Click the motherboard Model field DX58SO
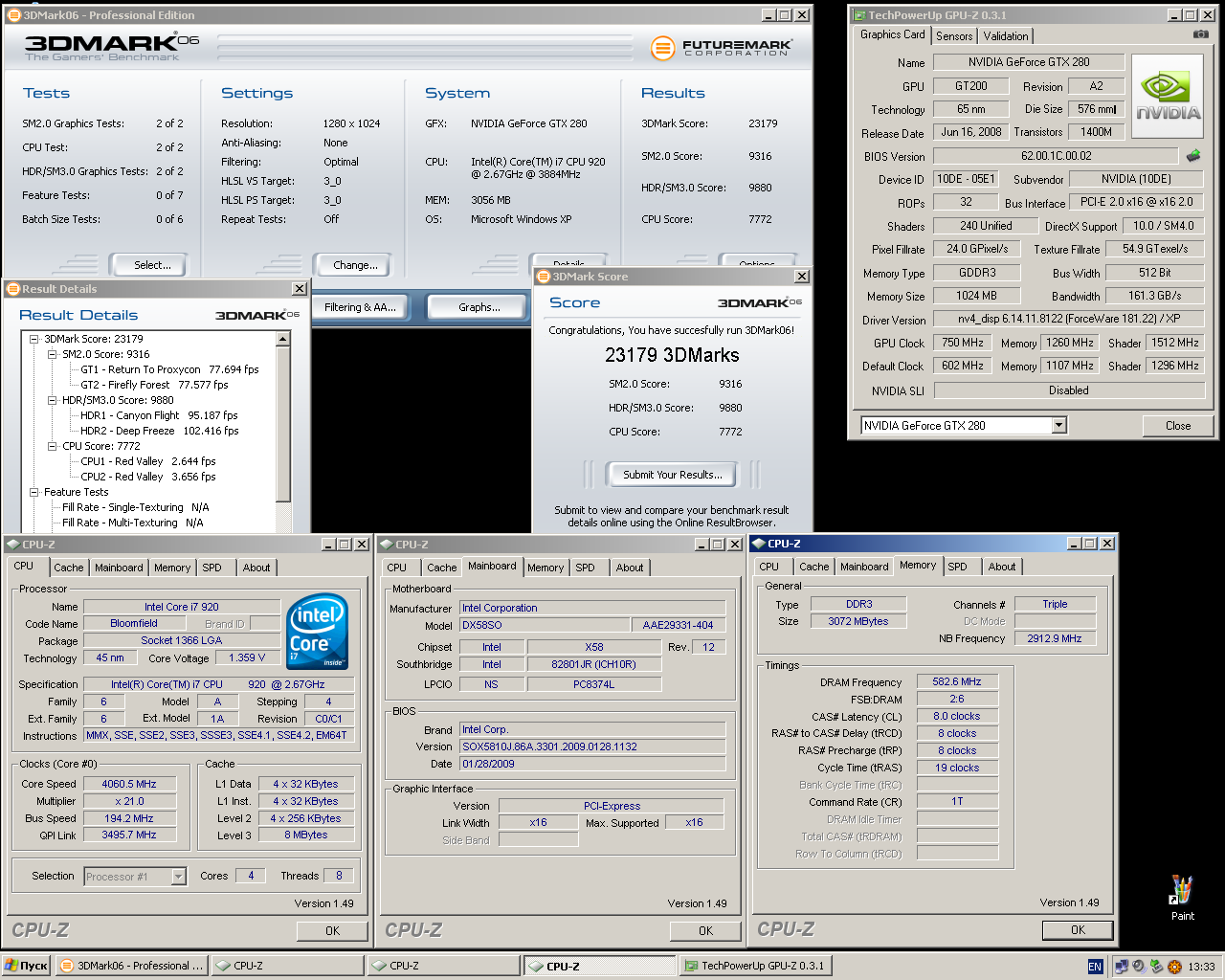1225x980 pixels. pyautogui.click(x=544, y=625)
